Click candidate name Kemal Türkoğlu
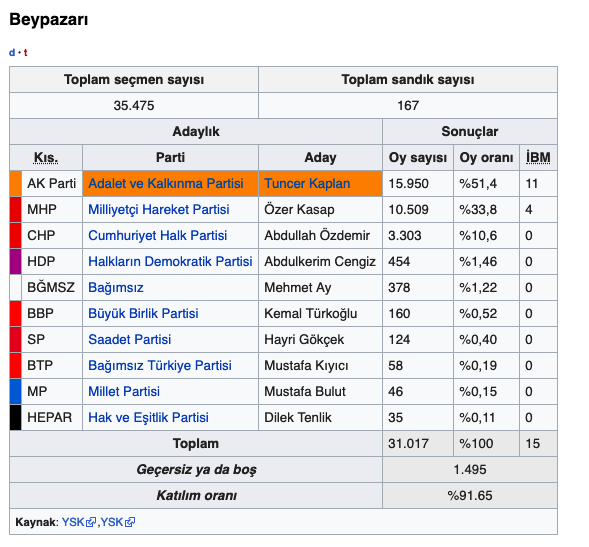The height and width of the screenshot is (547, 589). coord(311,313)
